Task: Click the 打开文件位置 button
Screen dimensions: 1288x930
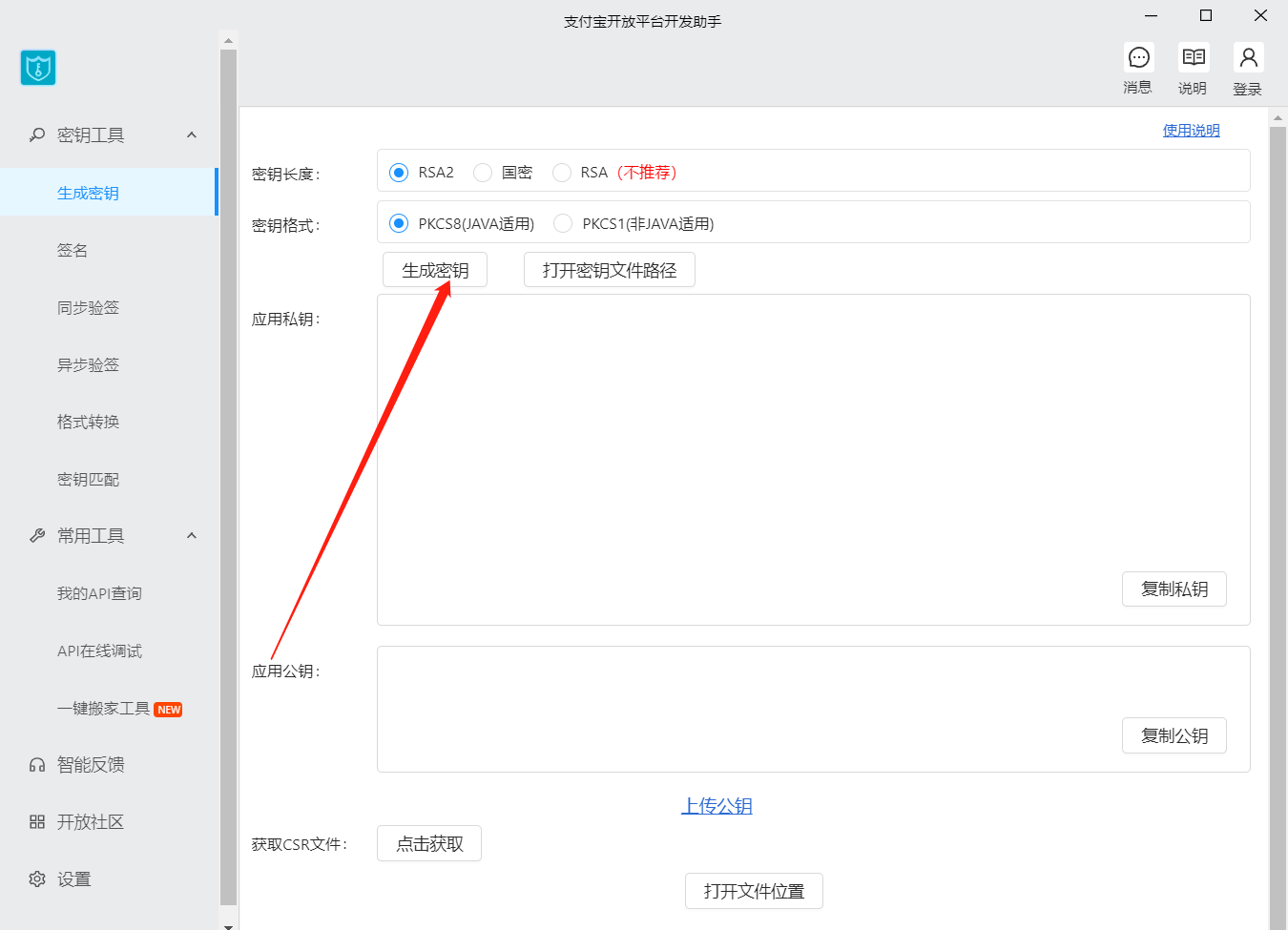Action: (x=754, y=891)
